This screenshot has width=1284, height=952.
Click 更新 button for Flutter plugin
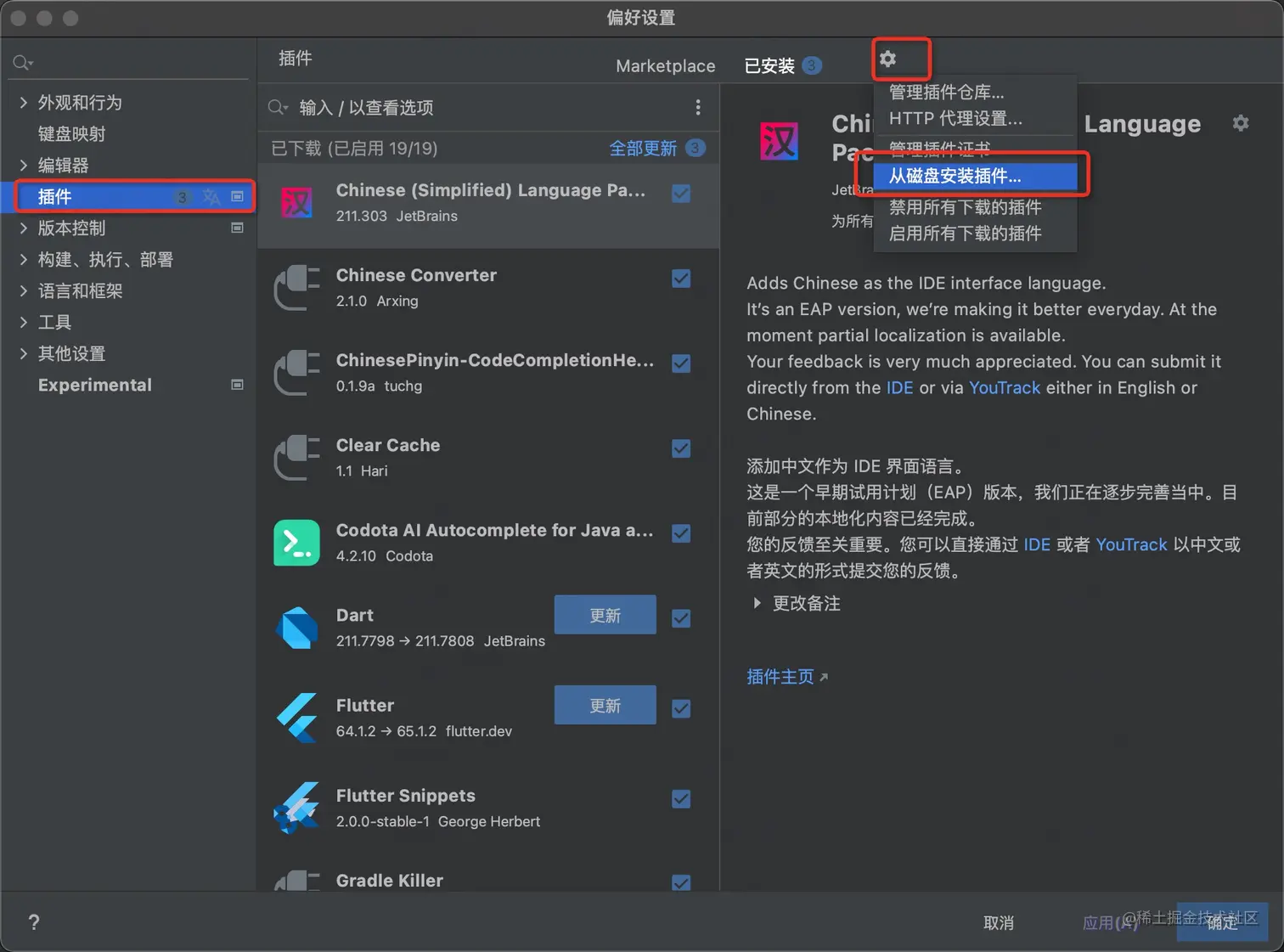605,705
